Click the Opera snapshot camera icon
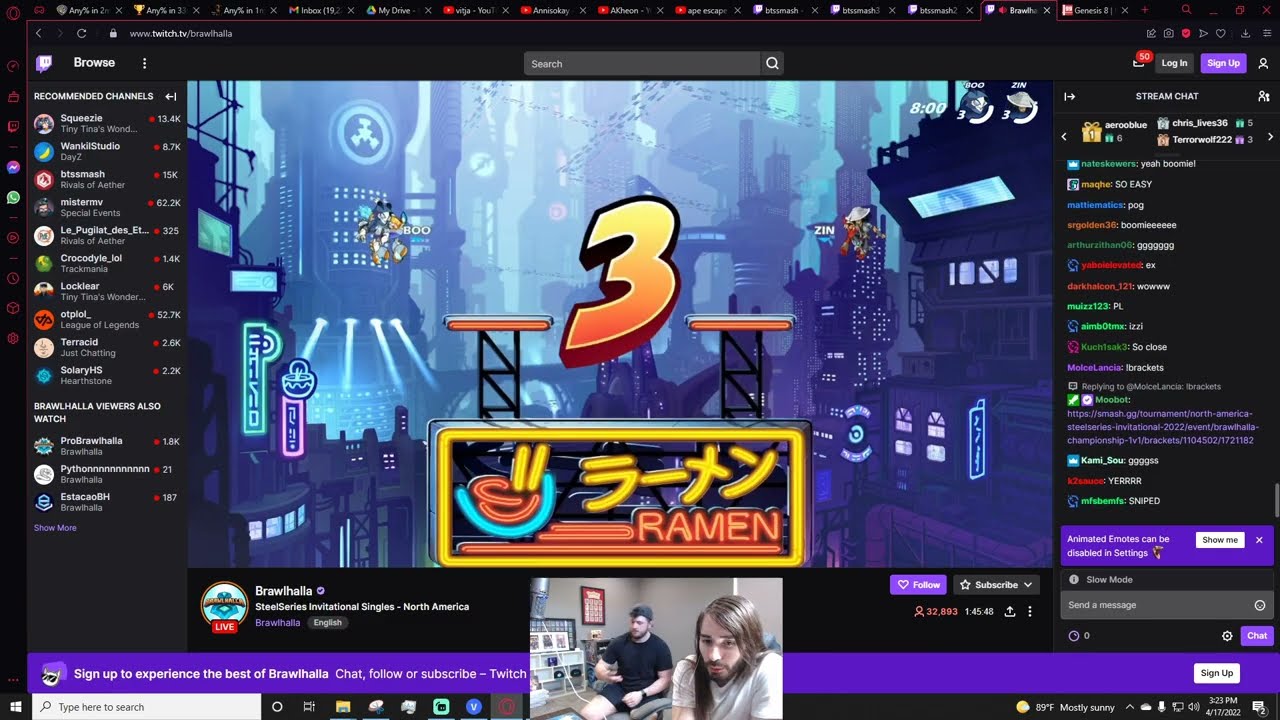1280x720 pixels. point(1168,33)
